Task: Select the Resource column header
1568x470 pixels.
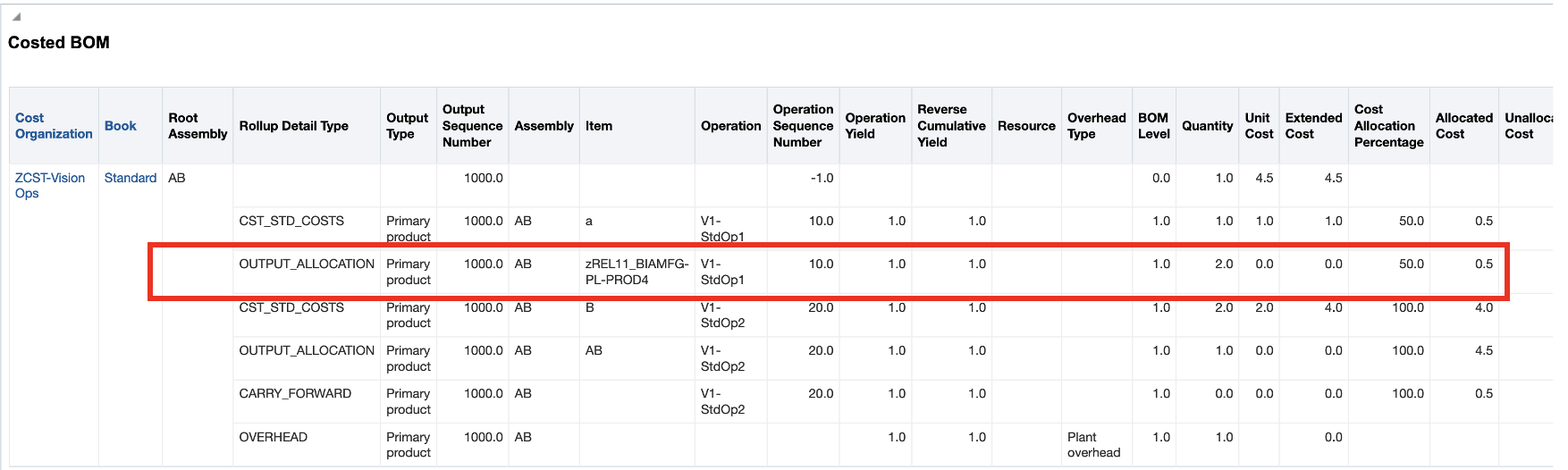Action: (x=1026, y=126)
